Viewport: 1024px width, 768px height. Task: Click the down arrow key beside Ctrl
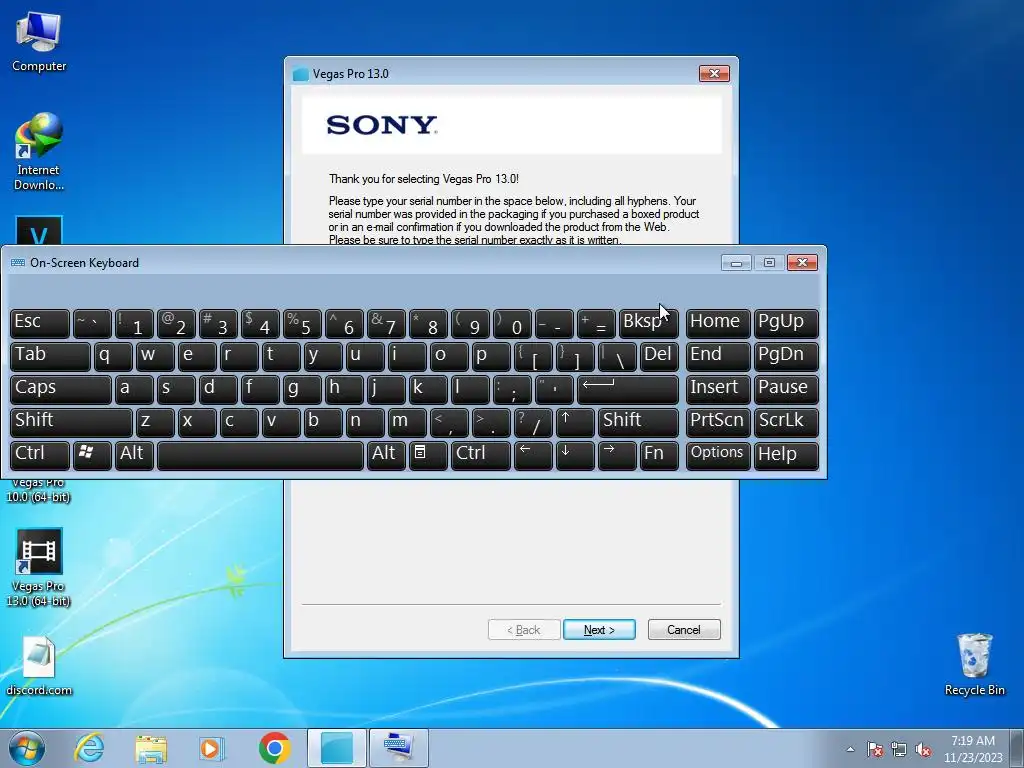point(575,455)
